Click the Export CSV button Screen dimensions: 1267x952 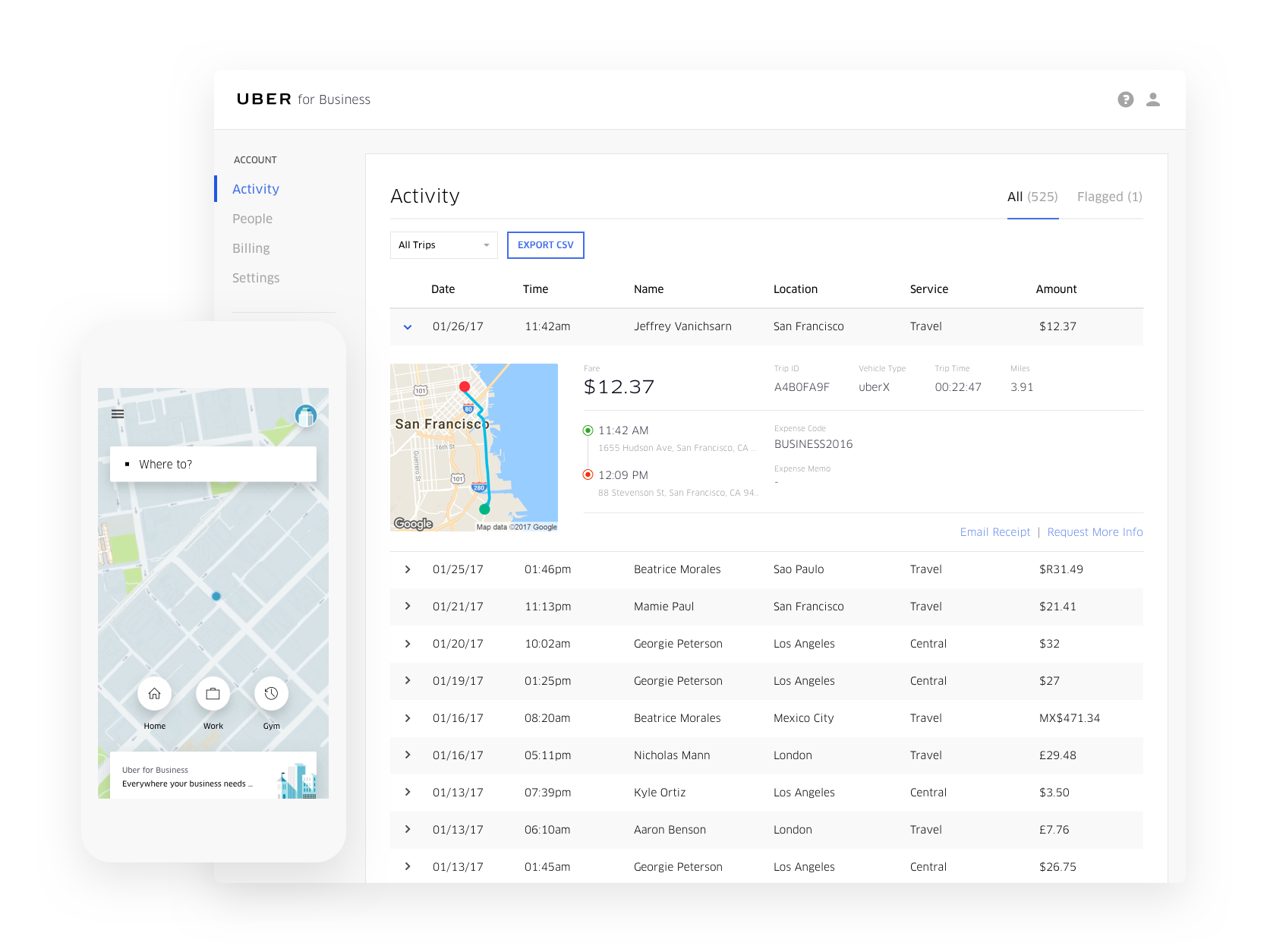[x=545, y=244]
